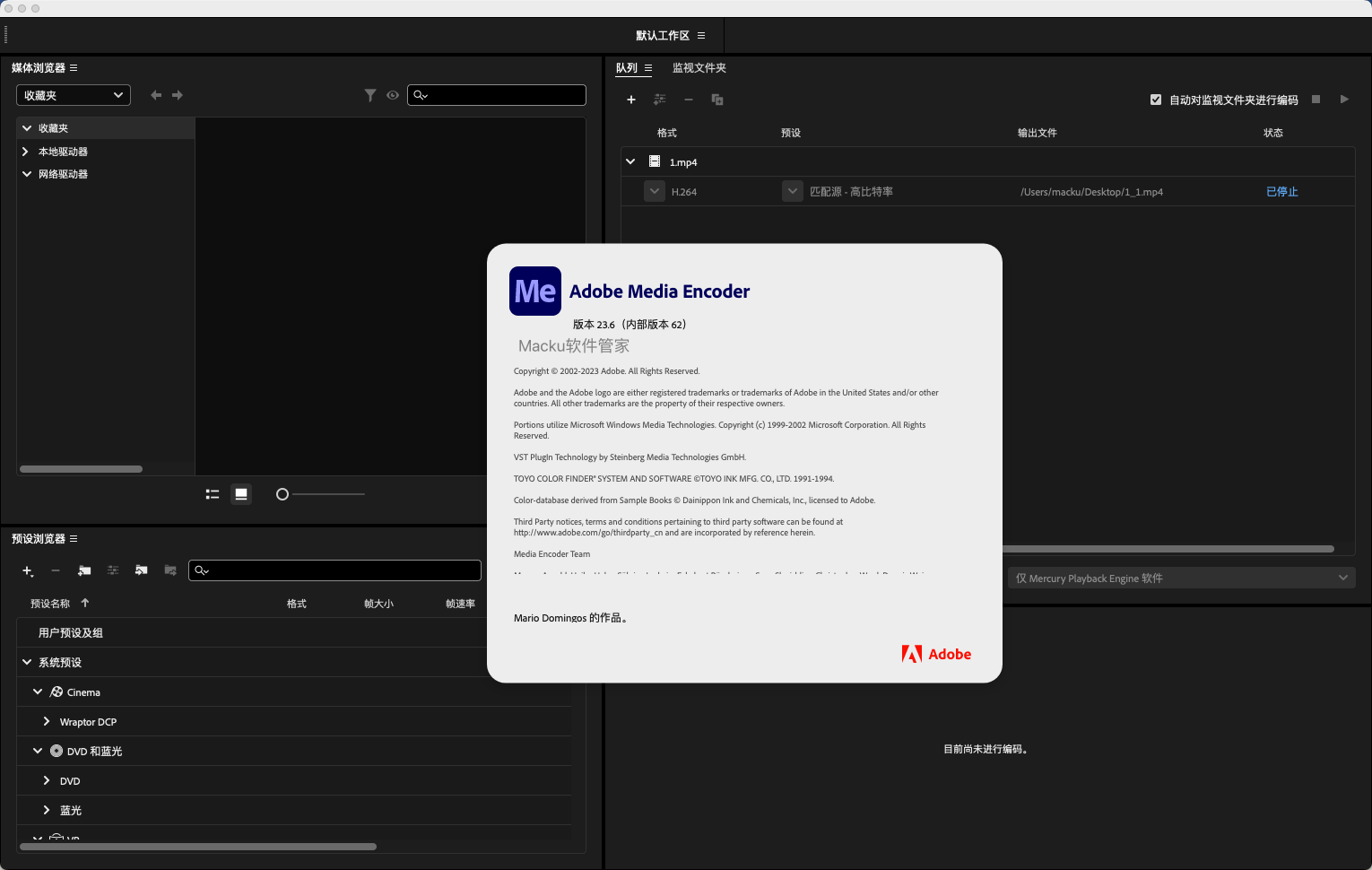
Task: Switch media browser to thumbnail view
Action: click(x=241, y=494)
